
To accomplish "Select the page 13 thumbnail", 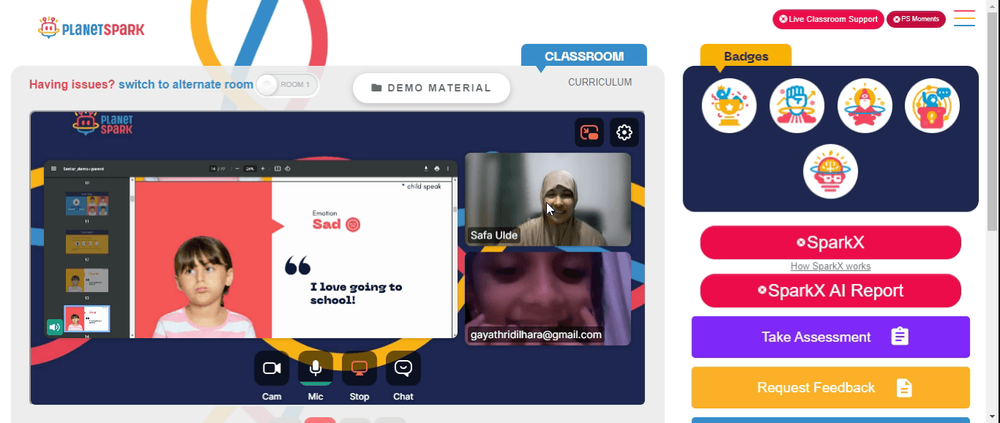I will tap(87, 280).
